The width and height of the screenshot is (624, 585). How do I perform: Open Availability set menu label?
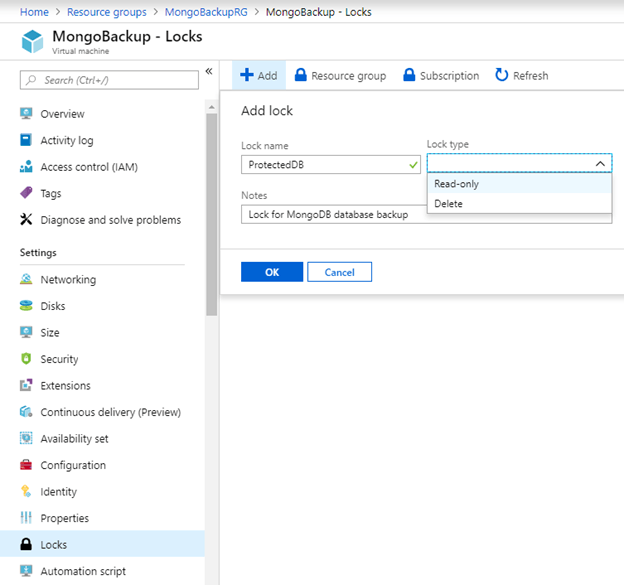click(x=74, y=439)
